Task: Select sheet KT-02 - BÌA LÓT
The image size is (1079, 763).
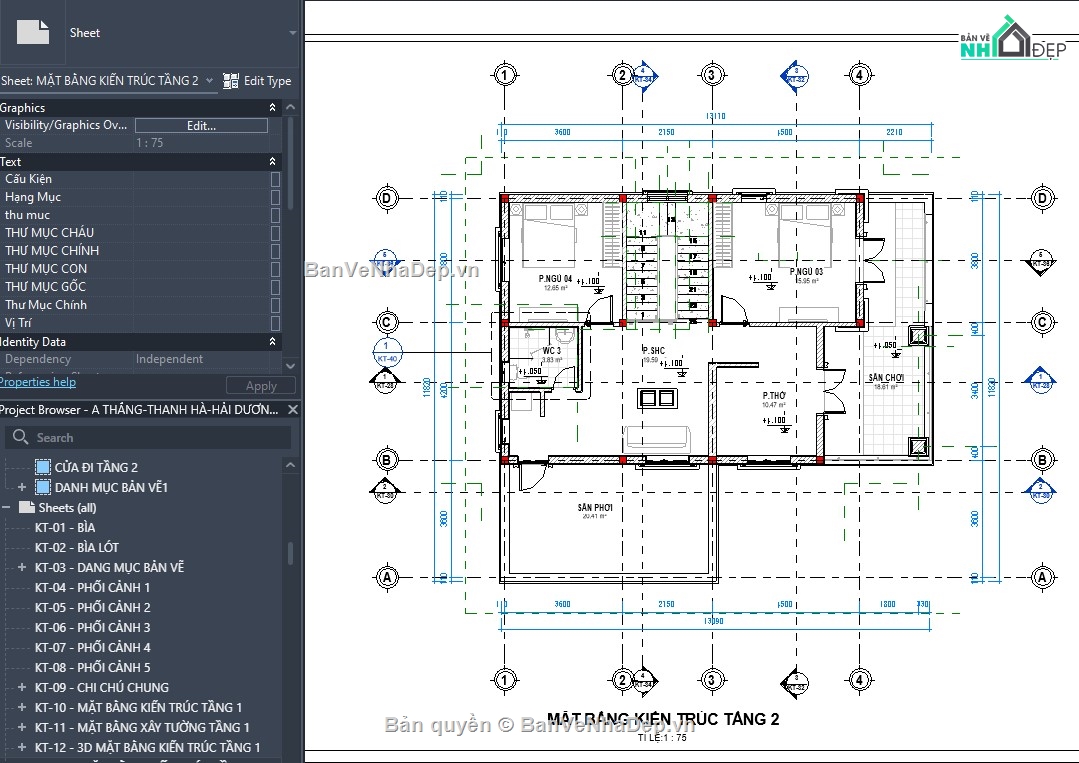Action: [76, 548]
